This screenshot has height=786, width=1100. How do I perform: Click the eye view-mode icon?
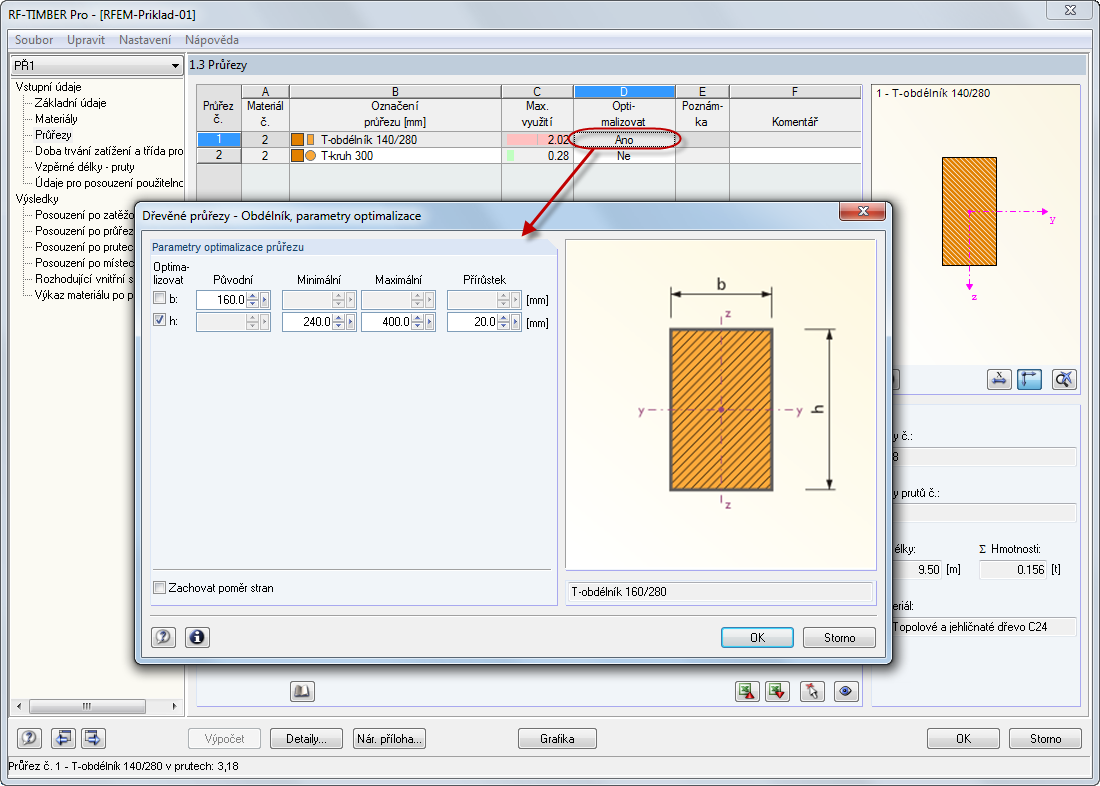pos(847,691)
